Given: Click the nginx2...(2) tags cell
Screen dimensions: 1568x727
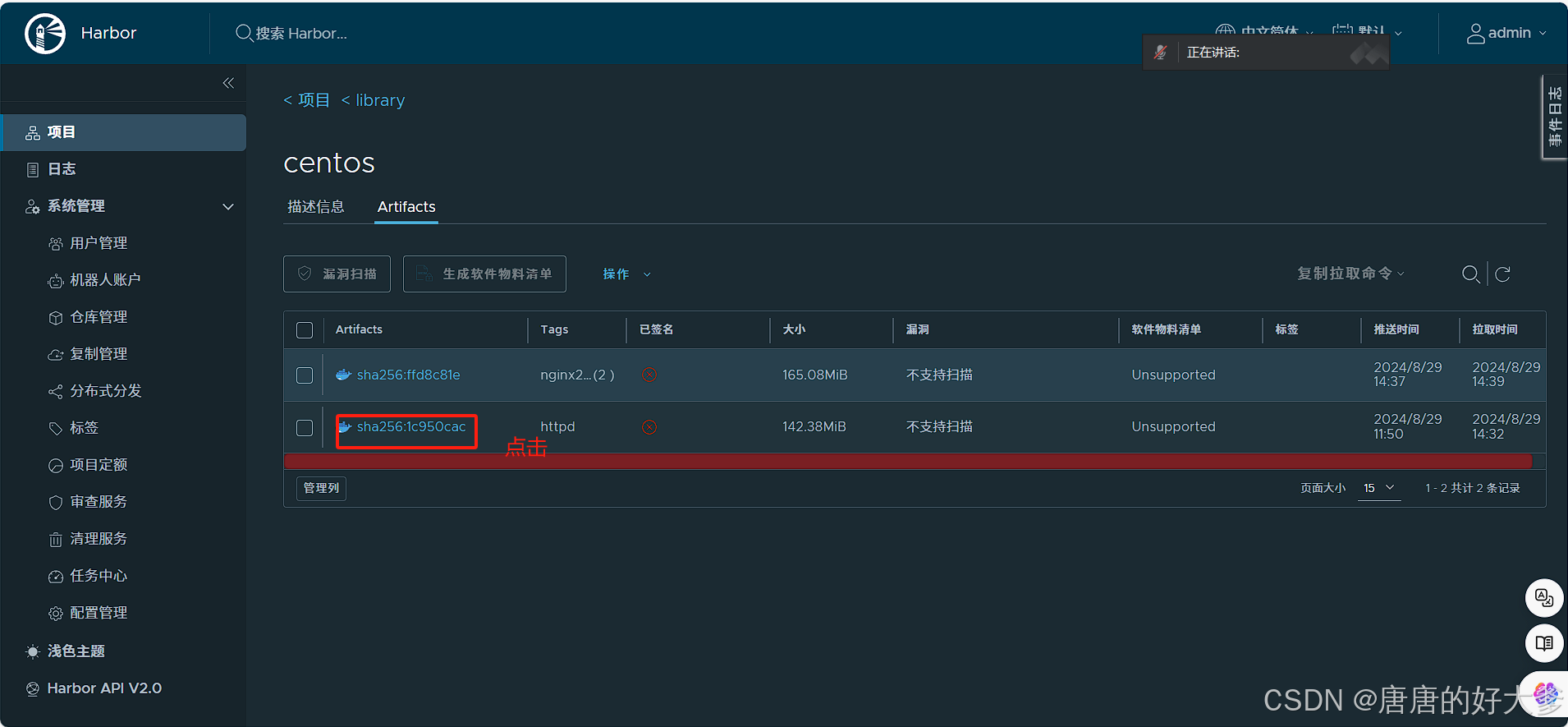Looking at the screenshot, I should pyautogui.click(x=577, y=375).
